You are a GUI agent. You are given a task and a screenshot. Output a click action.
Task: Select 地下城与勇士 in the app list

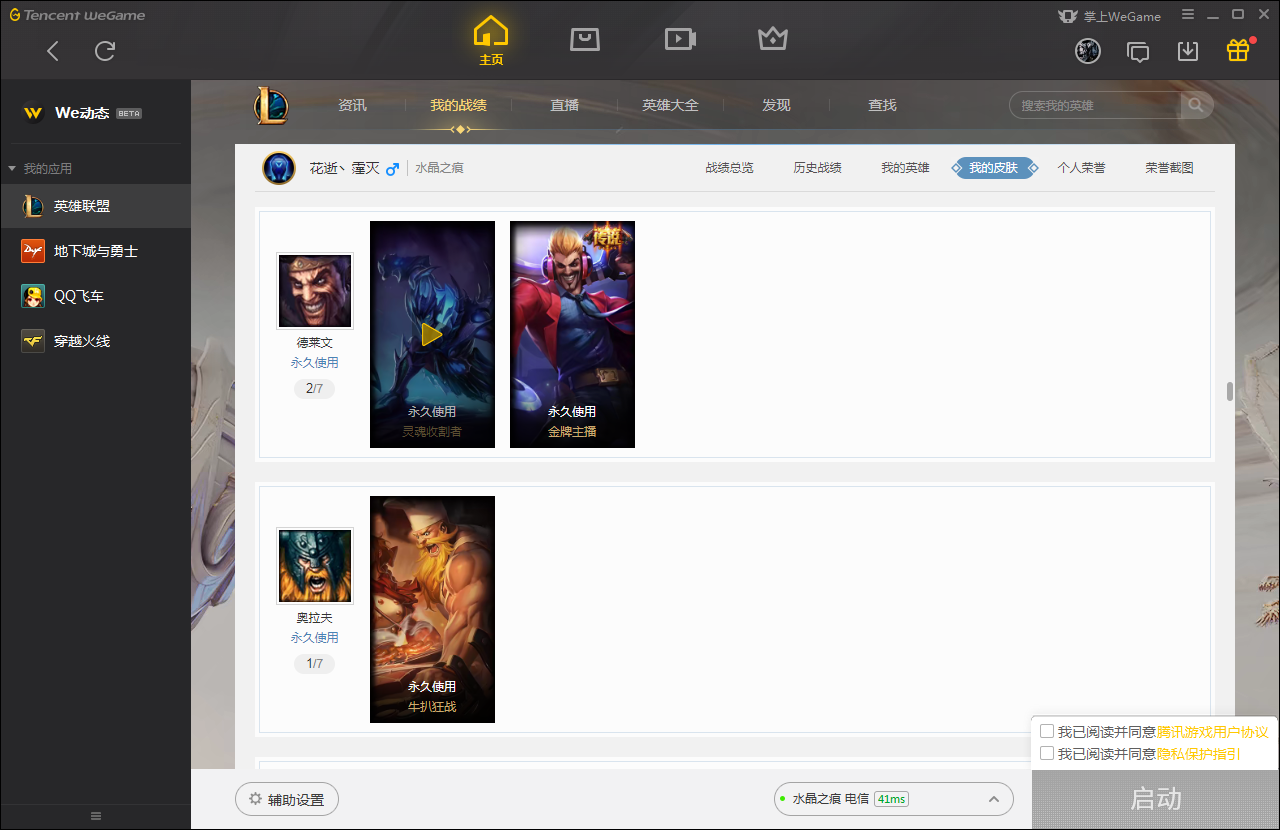pos(95,251)
